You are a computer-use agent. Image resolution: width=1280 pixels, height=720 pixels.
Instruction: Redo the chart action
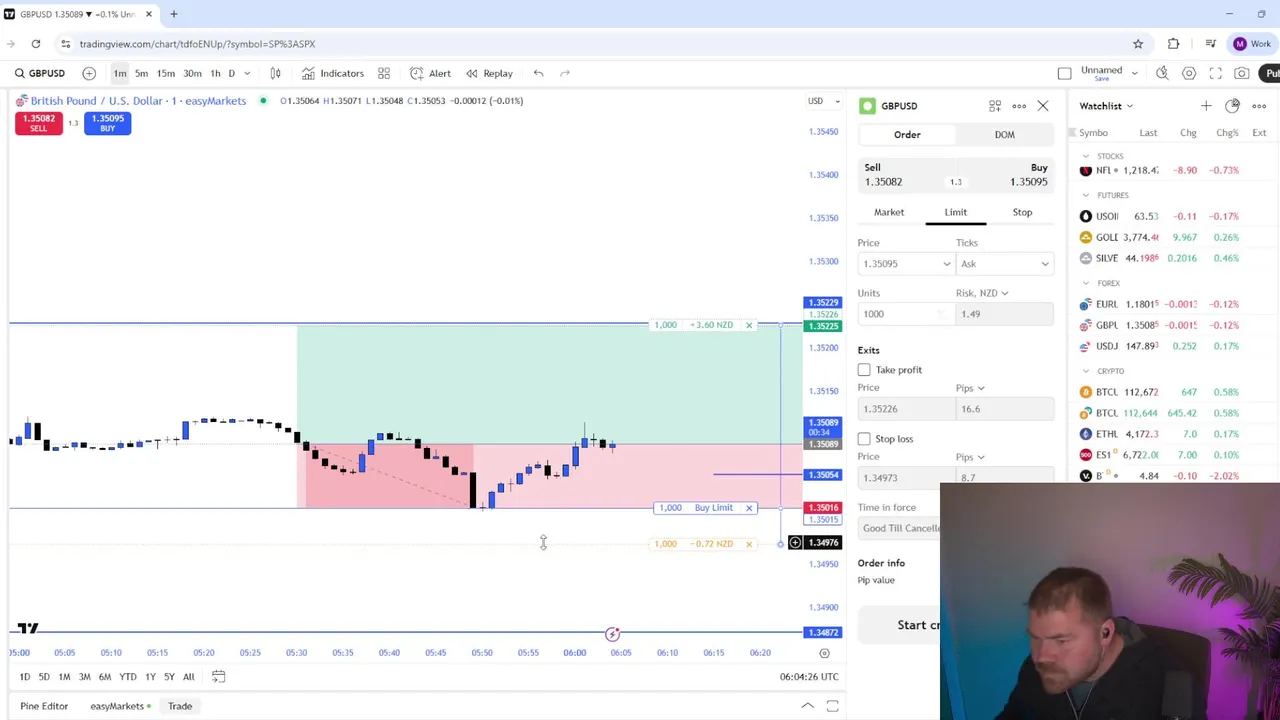(565, 73)
